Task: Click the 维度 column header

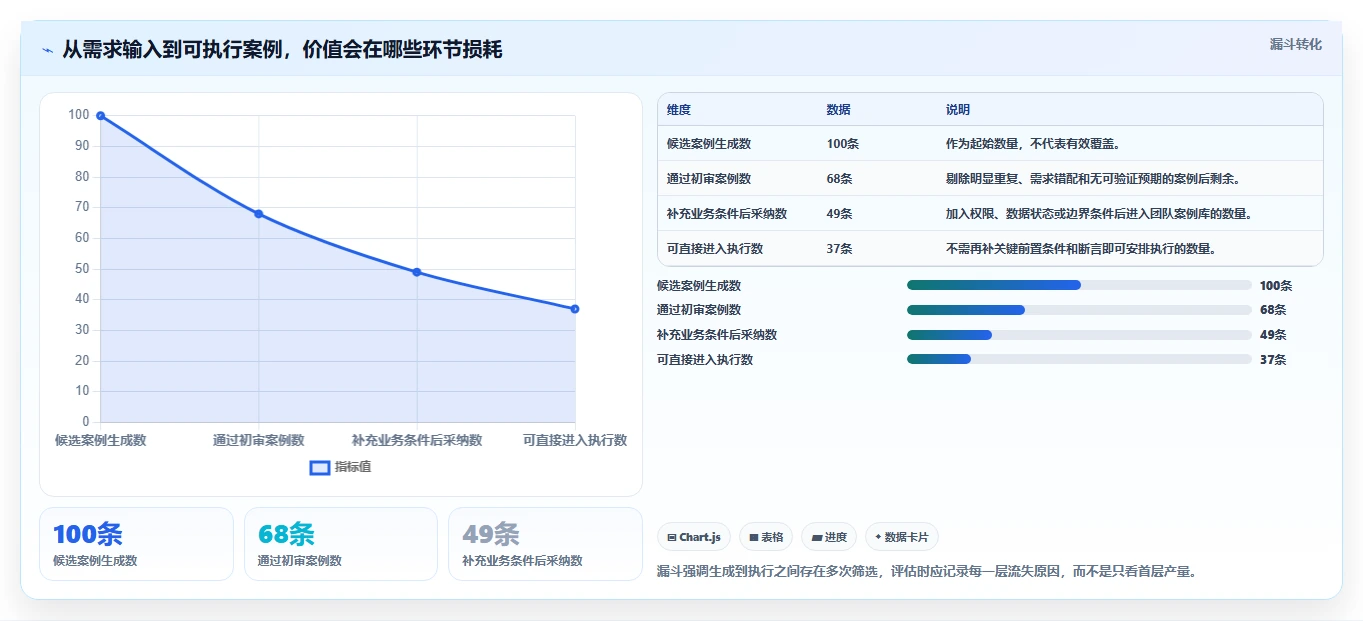Action: coord(679,110)
